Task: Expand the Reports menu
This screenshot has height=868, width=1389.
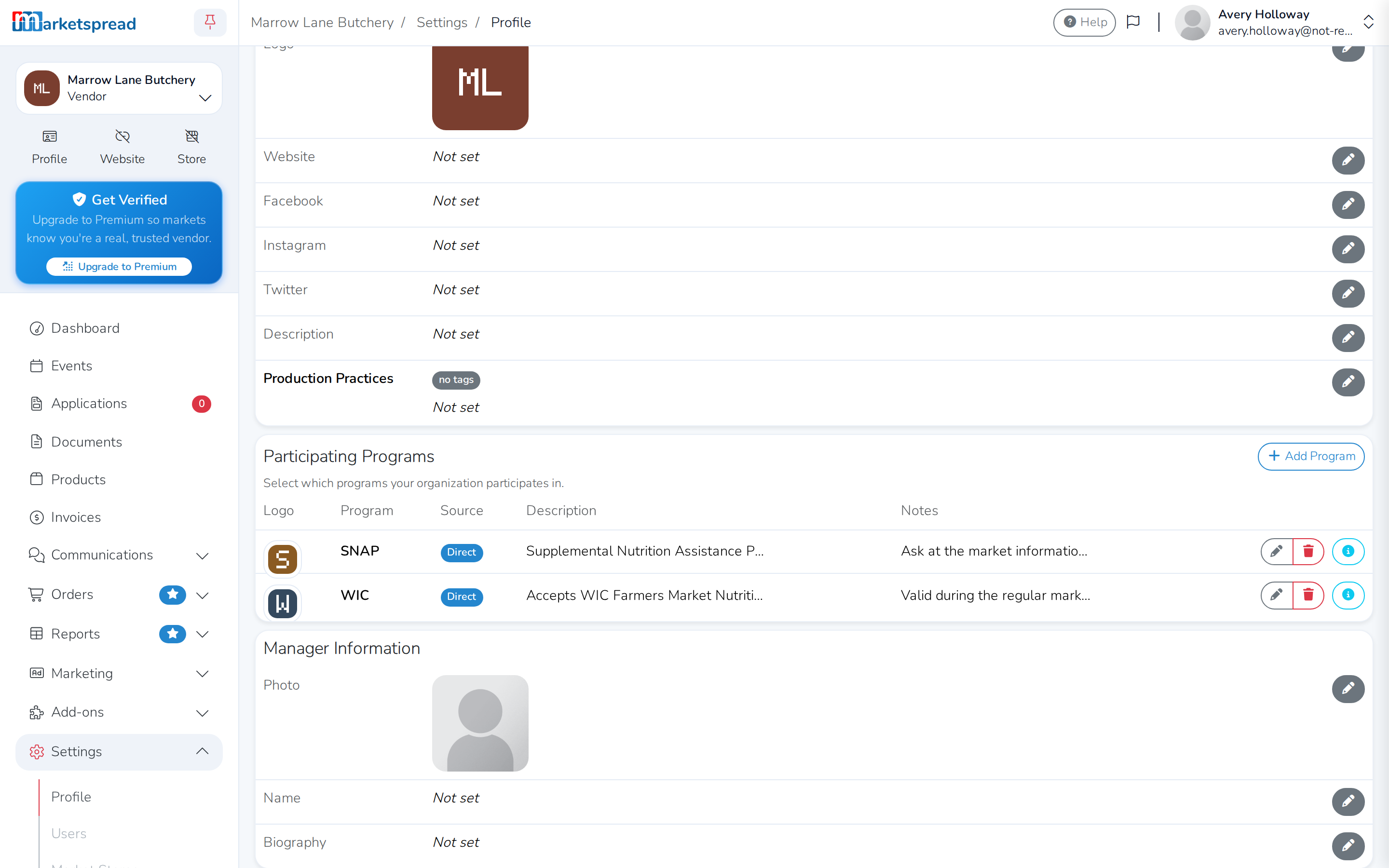Action: [x=119, y=634]
